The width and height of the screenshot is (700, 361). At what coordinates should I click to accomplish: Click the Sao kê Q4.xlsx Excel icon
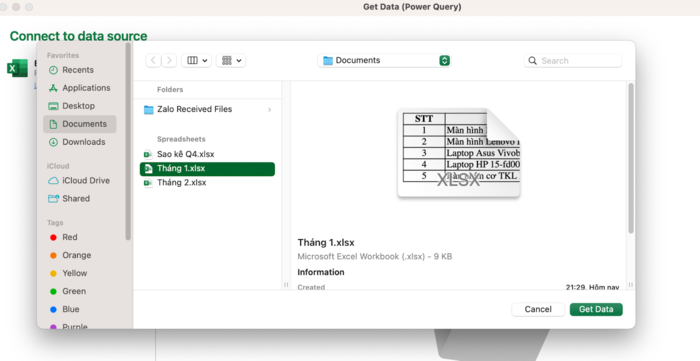point(148,154)
